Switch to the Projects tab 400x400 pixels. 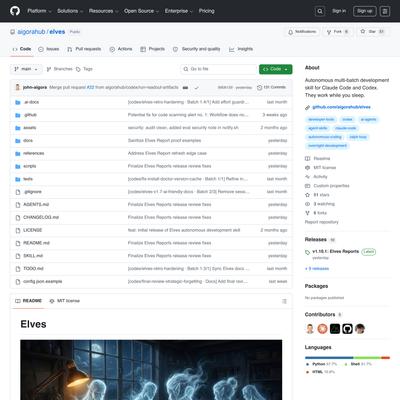tap(153, 49)
